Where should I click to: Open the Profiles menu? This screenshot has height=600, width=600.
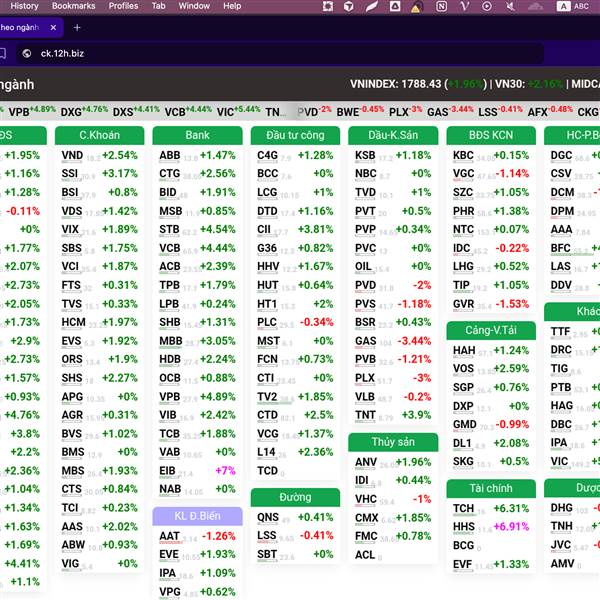123,6
